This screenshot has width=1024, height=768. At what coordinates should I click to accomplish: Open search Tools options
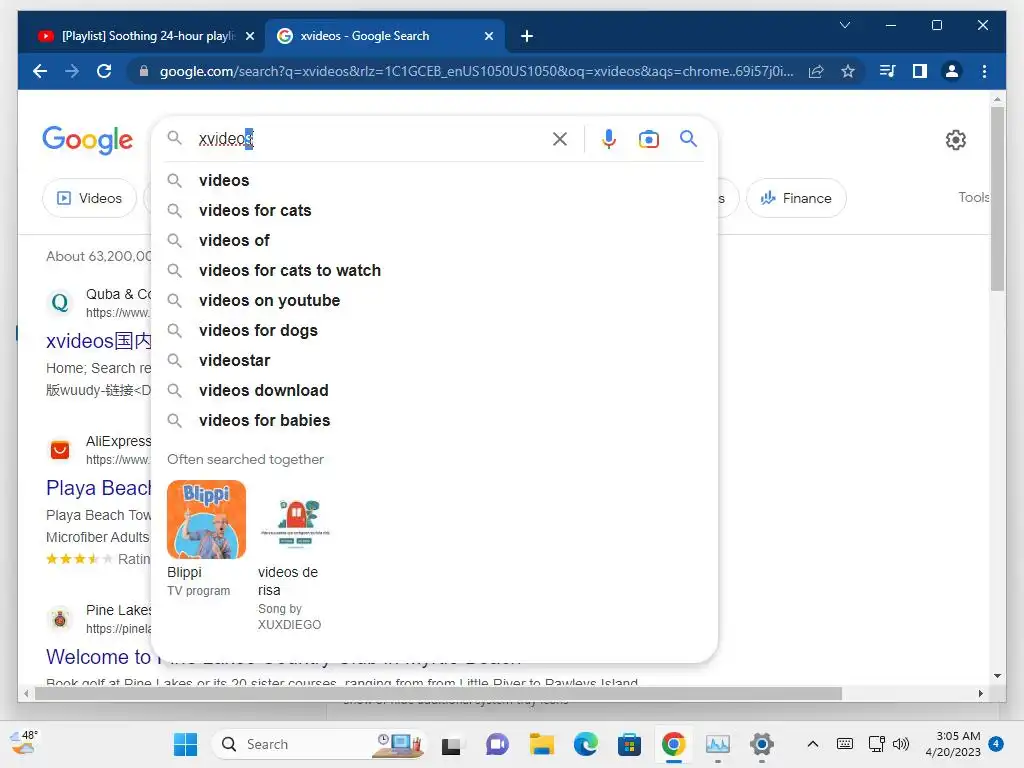pyautogui.click(x=974, y=197)
